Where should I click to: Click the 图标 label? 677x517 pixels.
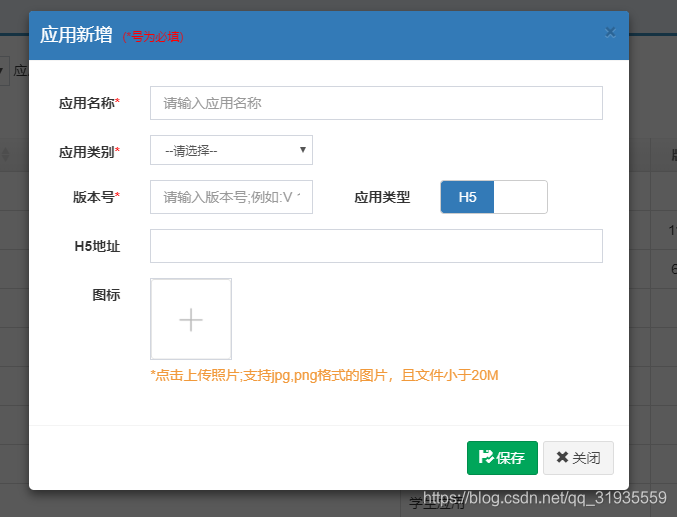click(x=106, y=295)
